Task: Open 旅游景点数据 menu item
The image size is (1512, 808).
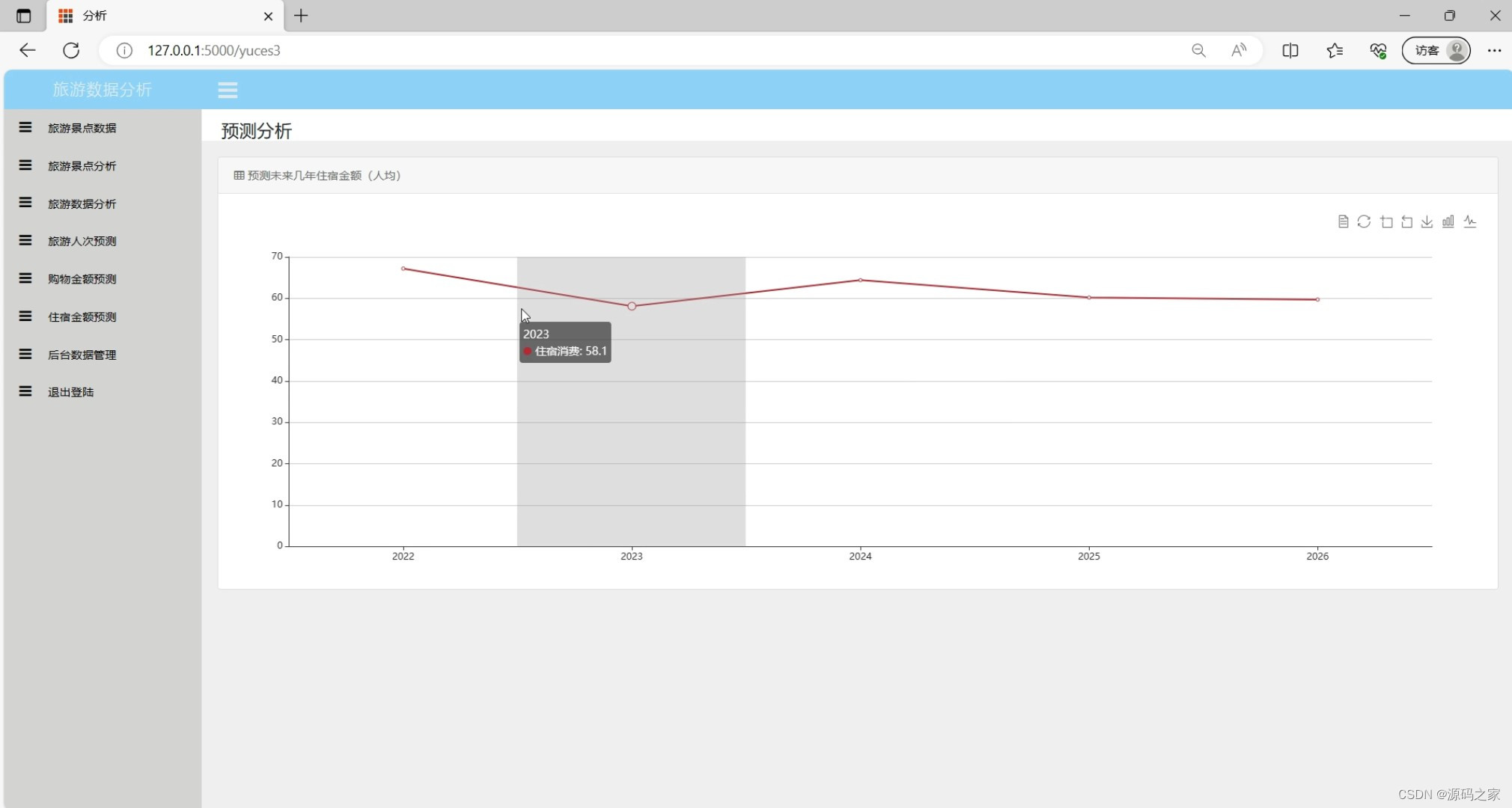Action: click(x=82, y=128)
